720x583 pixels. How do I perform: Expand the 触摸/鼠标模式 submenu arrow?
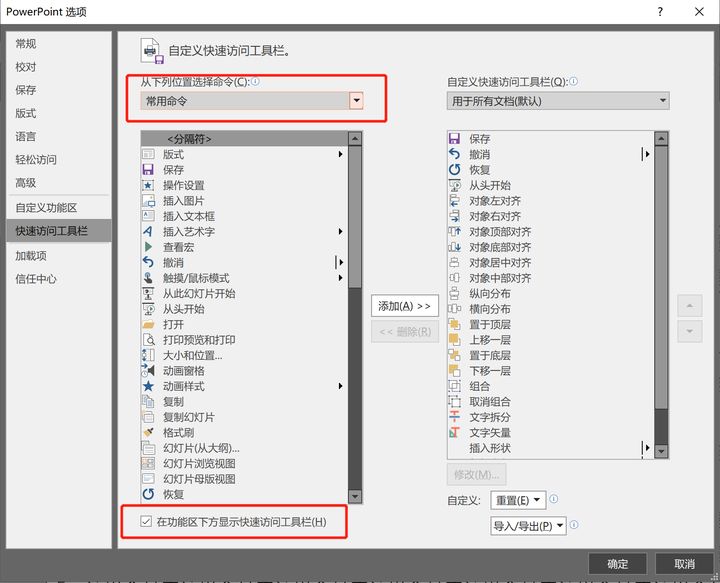tap(340, 278)
